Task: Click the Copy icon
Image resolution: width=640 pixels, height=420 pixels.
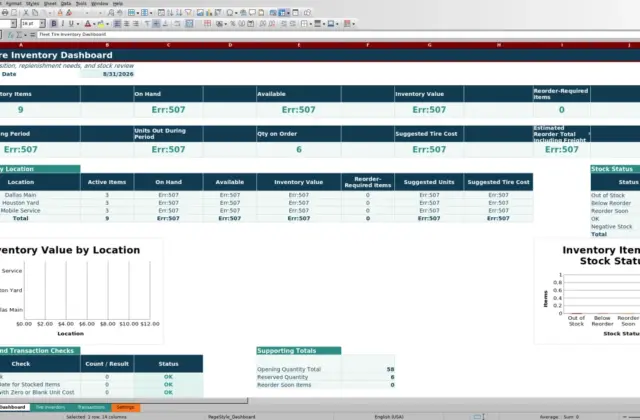Action: (x=35, y=13)
